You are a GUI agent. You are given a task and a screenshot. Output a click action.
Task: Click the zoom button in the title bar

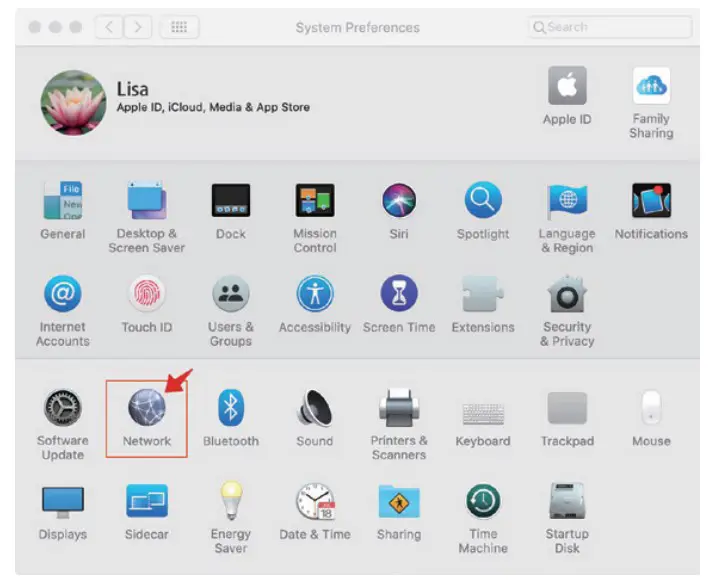(x=76, y=27)
